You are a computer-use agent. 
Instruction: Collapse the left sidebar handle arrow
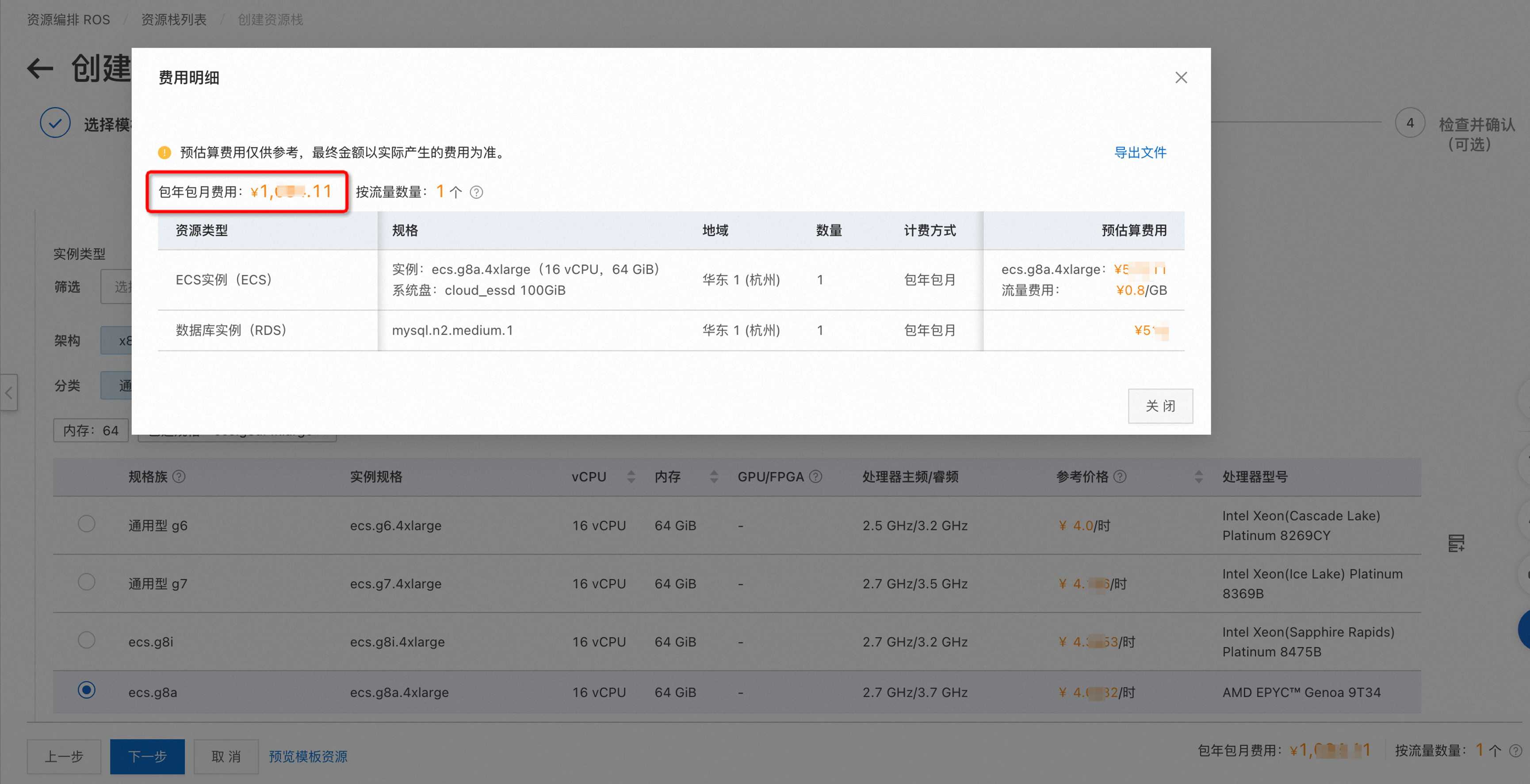(x=8, y=392)
